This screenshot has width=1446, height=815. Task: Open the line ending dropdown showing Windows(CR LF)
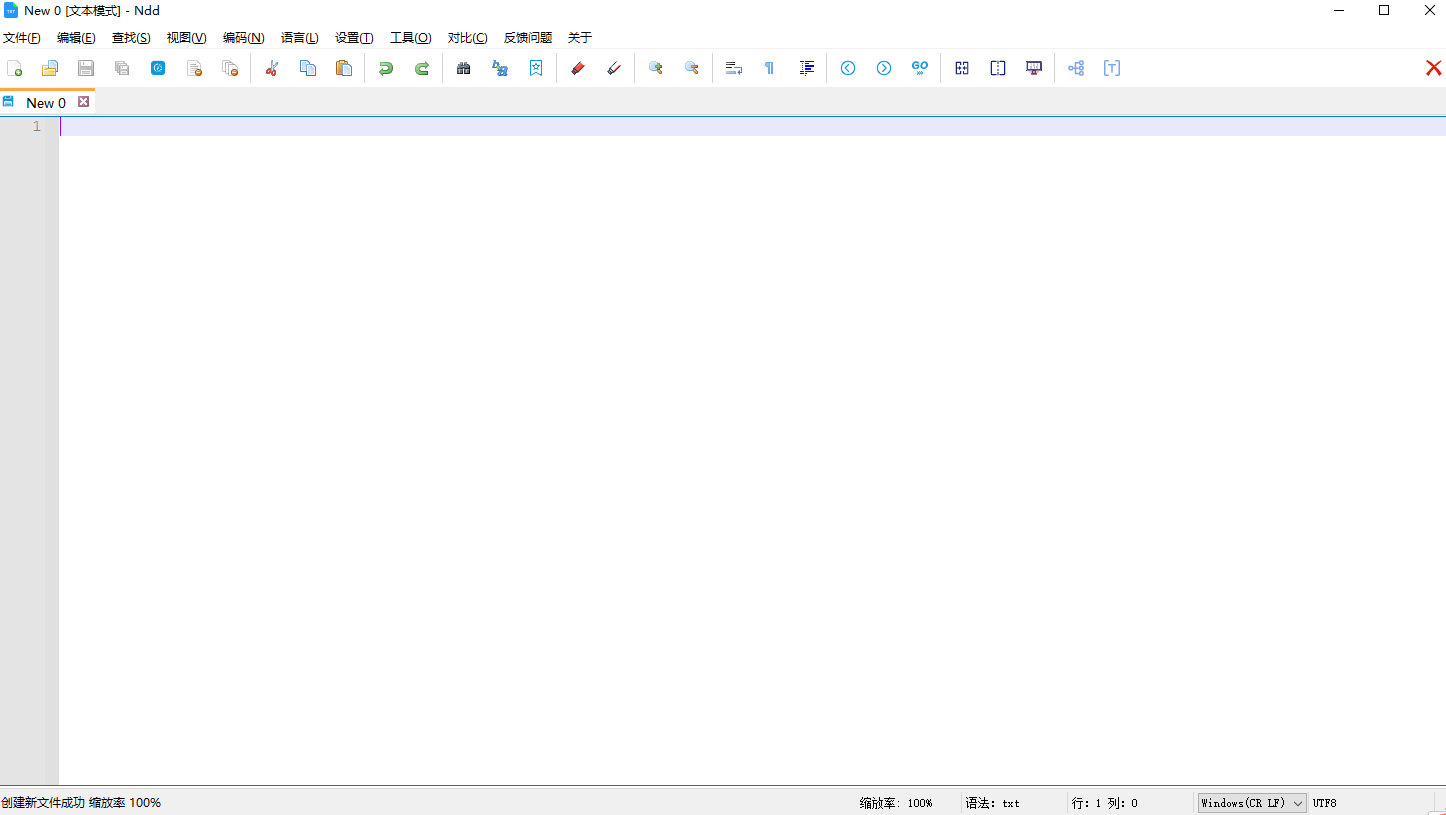[x=1251, y=802]
